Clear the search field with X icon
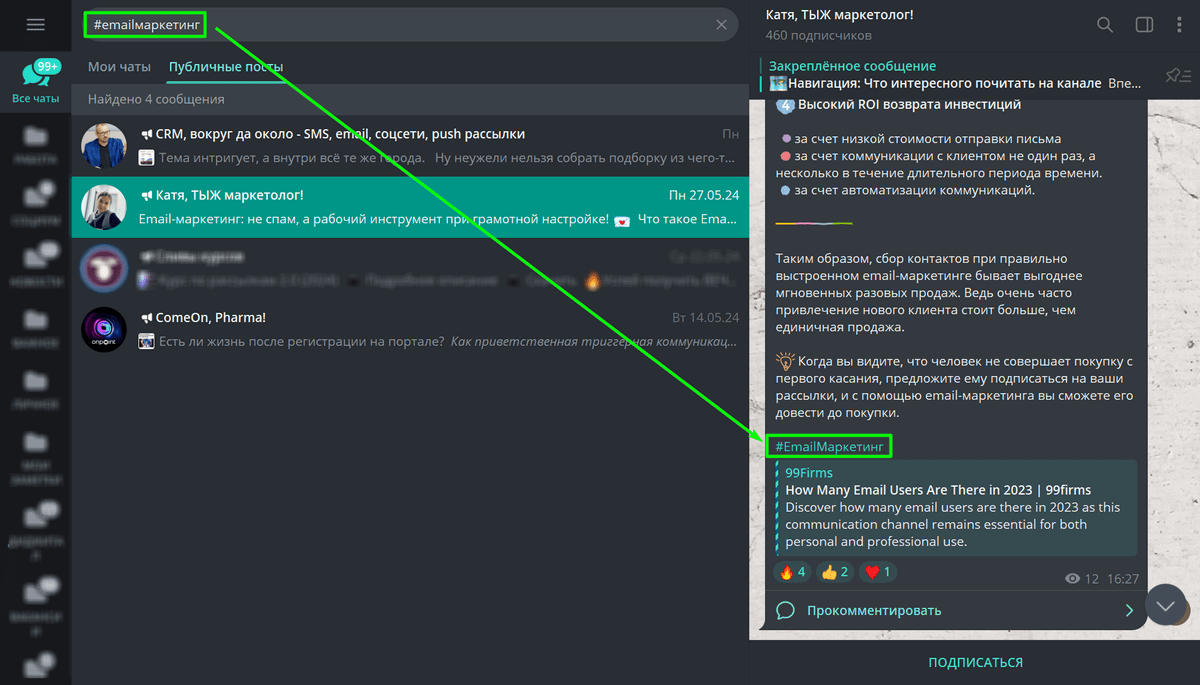1200x685 pixels. [721, 25]
